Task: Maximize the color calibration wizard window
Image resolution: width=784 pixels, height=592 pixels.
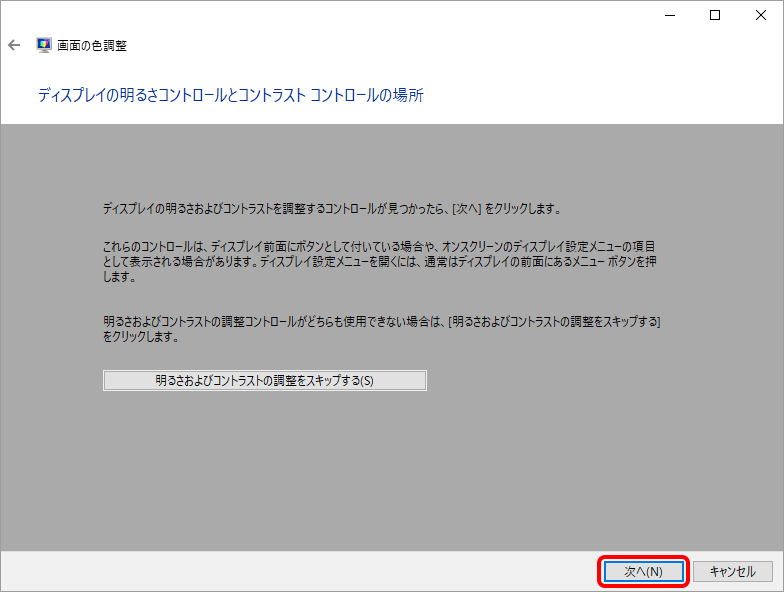Action: click(715, 15)
